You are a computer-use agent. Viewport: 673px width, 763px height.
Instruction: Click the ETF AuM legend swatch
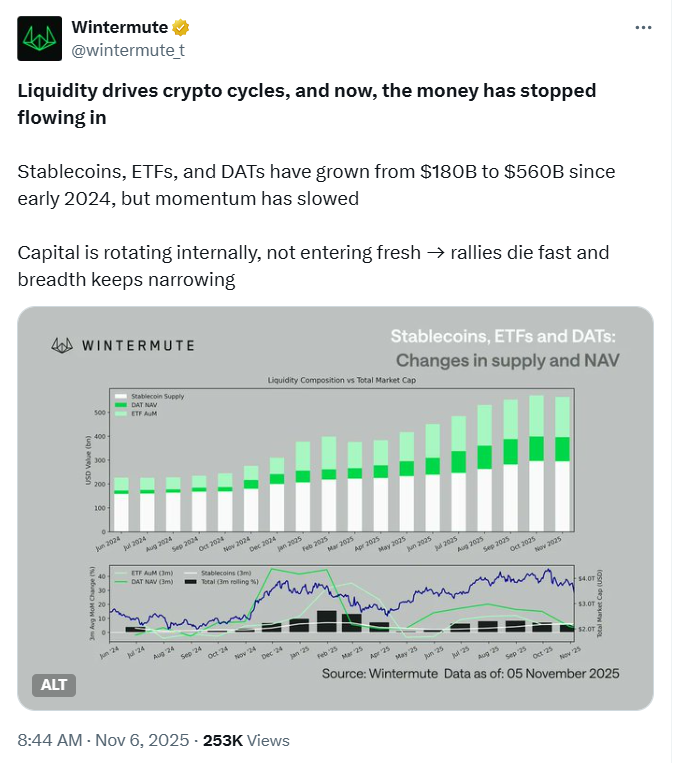[x=120, y=413]
